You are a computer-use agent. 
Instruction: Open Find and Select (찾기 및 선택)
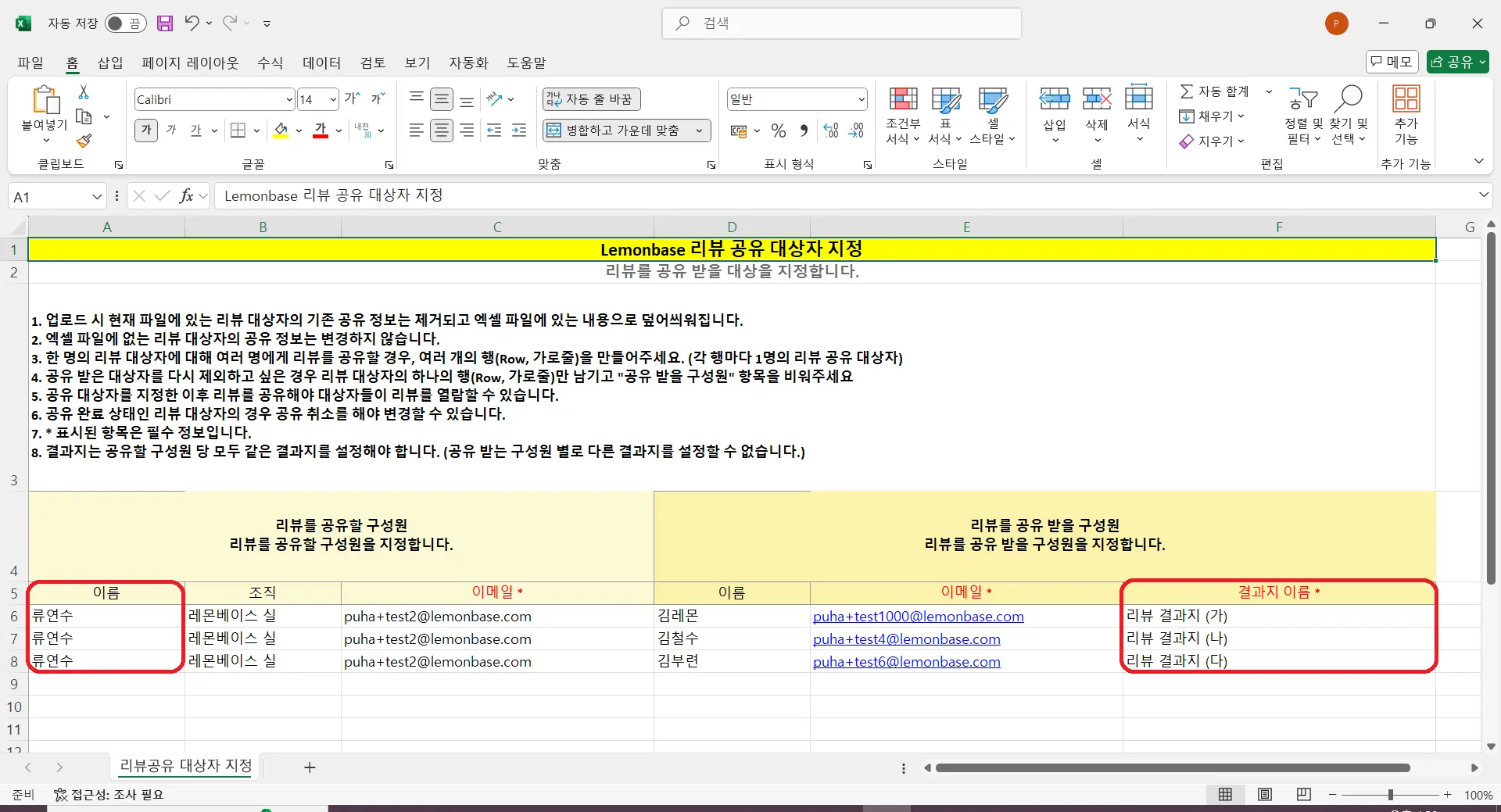point(1349,116)
